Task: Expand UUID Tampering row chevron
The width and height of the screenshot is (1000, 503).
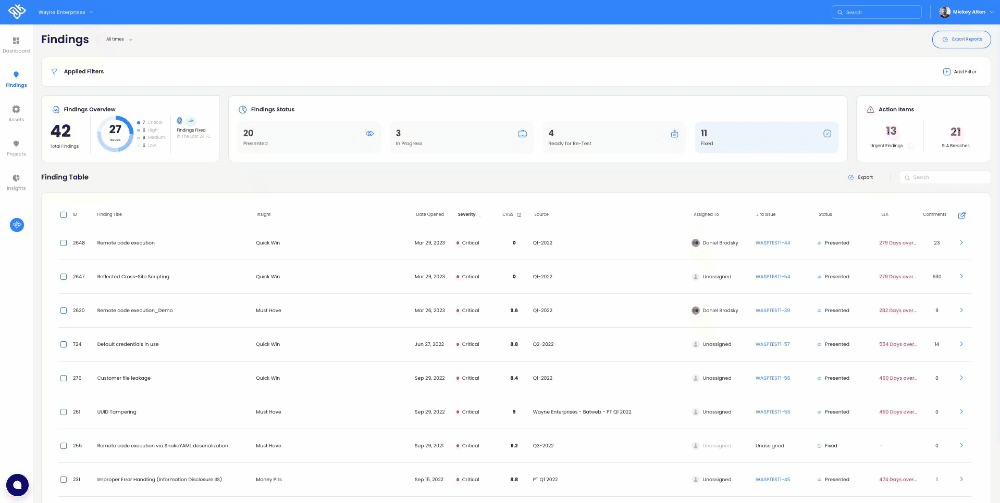Action: (962, 412)
